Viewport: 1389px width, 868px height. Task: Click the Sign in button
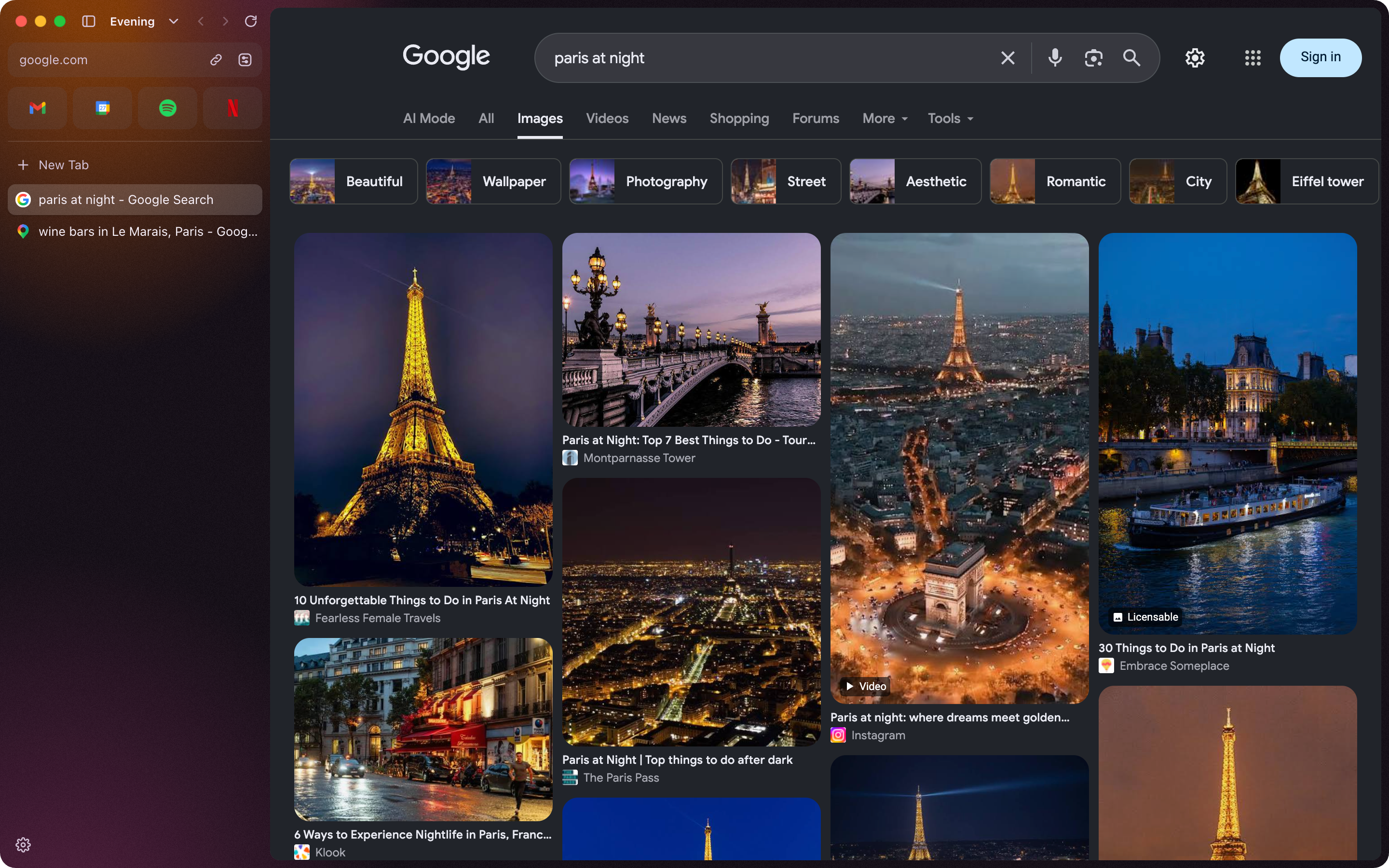point(1321,57)
